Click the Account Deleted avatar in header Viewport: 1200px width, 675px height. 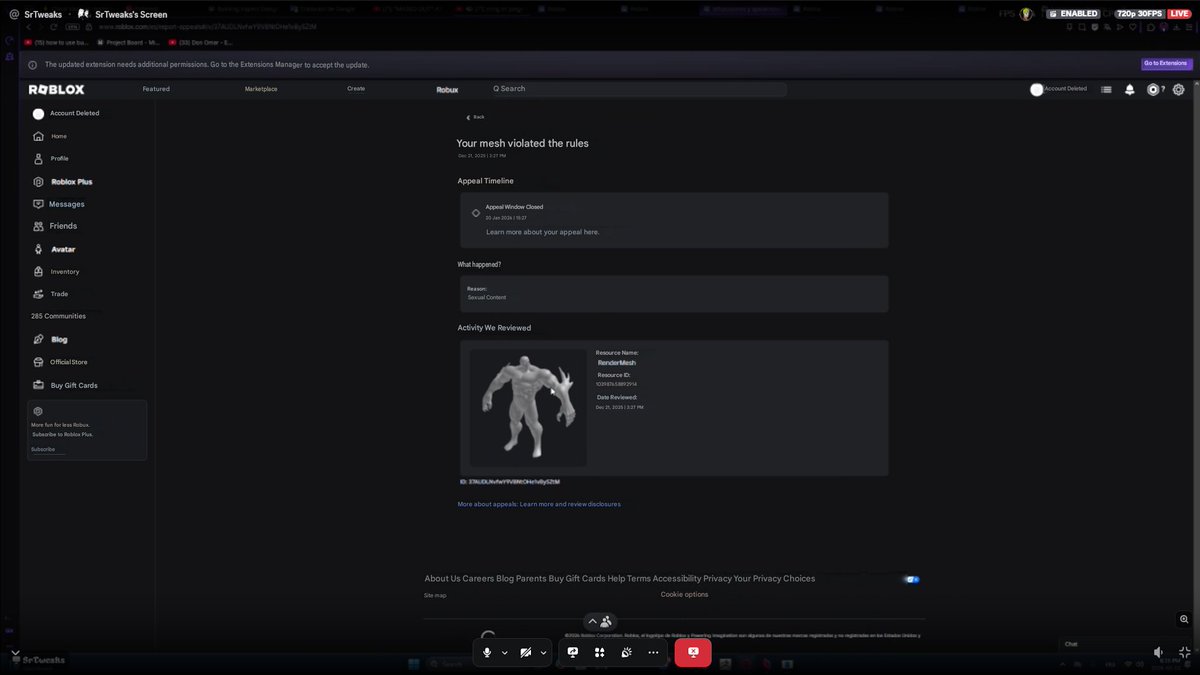[1037, 89]
